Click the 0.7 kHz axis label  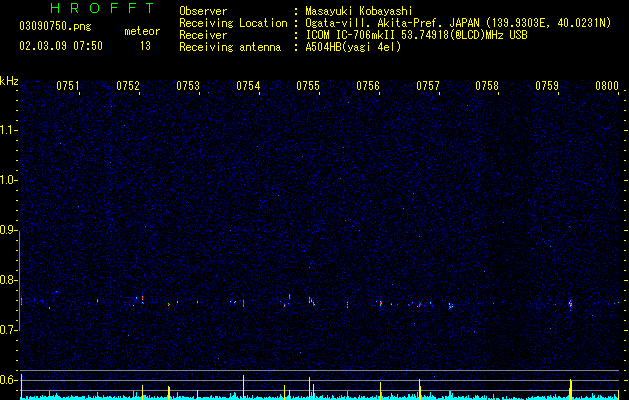(9, 330)
